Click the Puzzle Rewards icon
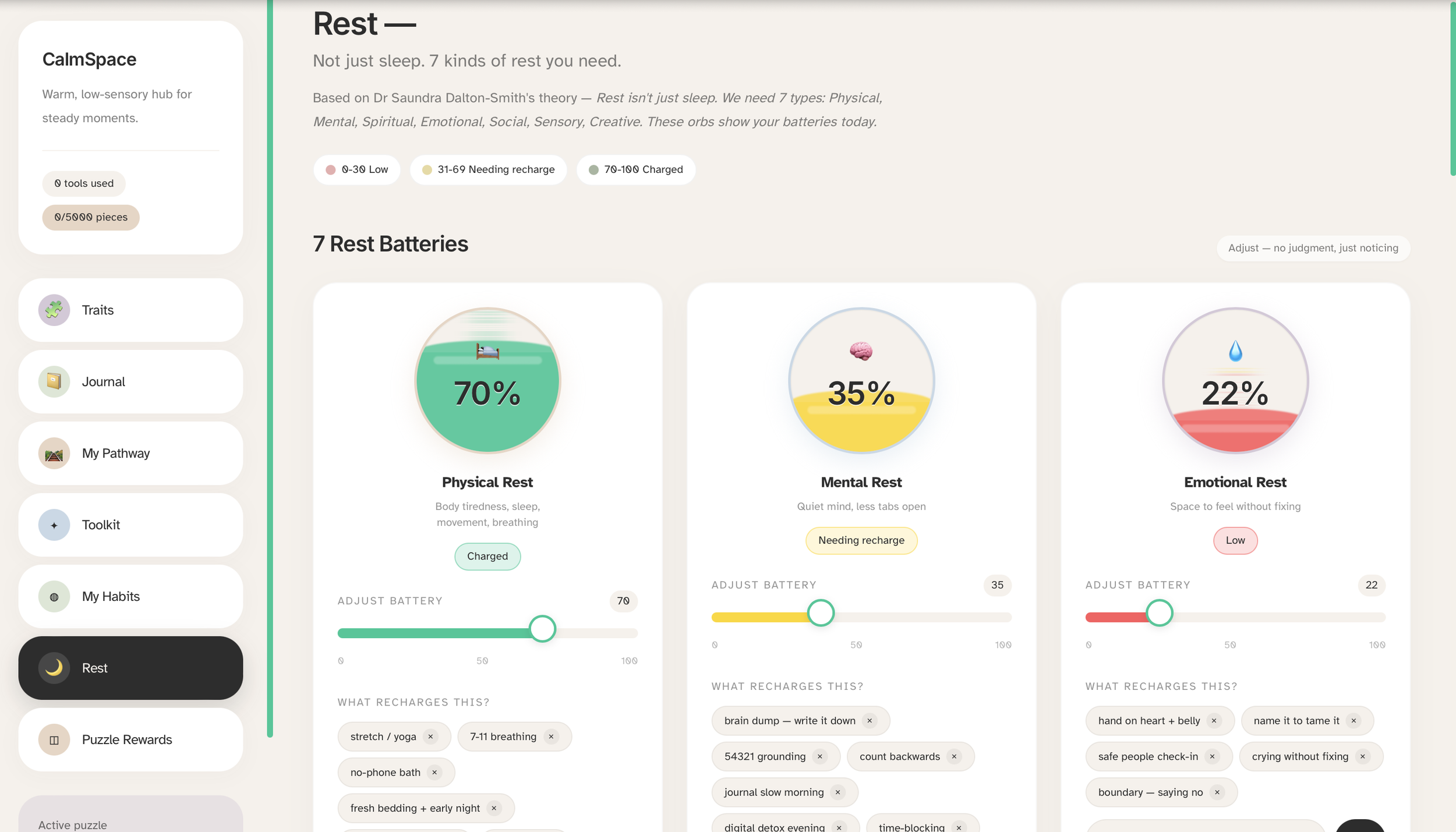The height and width of the screenshot is (832, 1456). [x=54, y=739]
